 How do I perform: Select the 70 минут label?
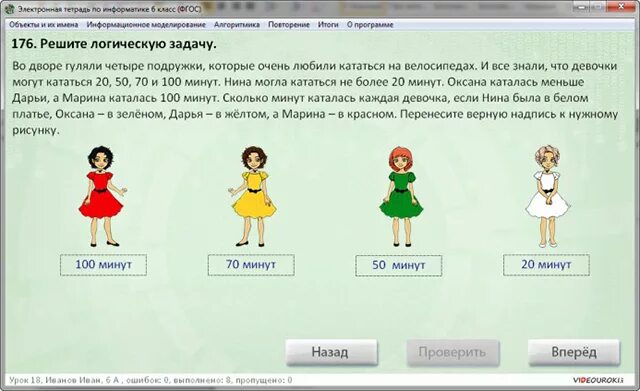point(251,265)
